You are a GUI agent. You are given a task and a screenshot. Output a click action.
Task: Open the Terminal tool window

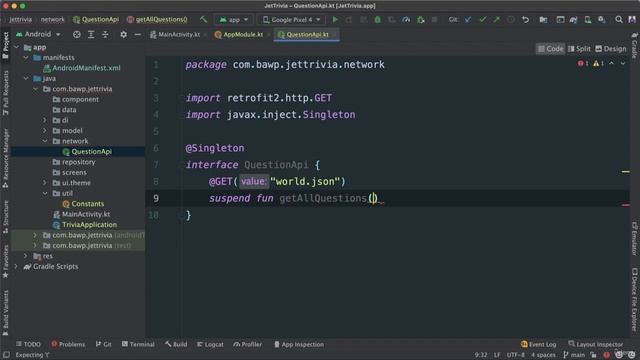pos(138,344)
